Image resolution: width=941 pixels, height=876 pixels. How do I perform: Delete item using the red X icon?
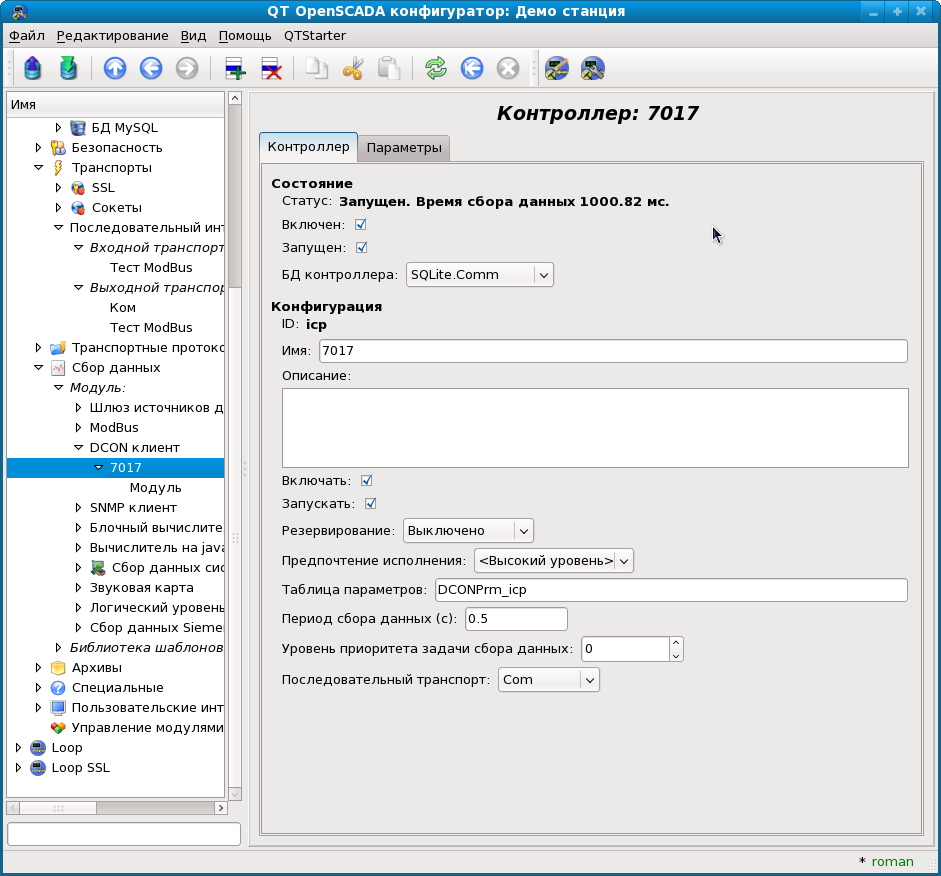click(271, 69)
